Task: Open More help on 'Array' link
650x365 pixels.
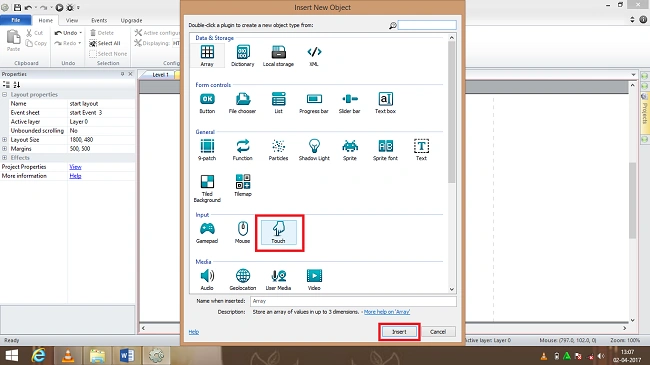Action: 387,312
